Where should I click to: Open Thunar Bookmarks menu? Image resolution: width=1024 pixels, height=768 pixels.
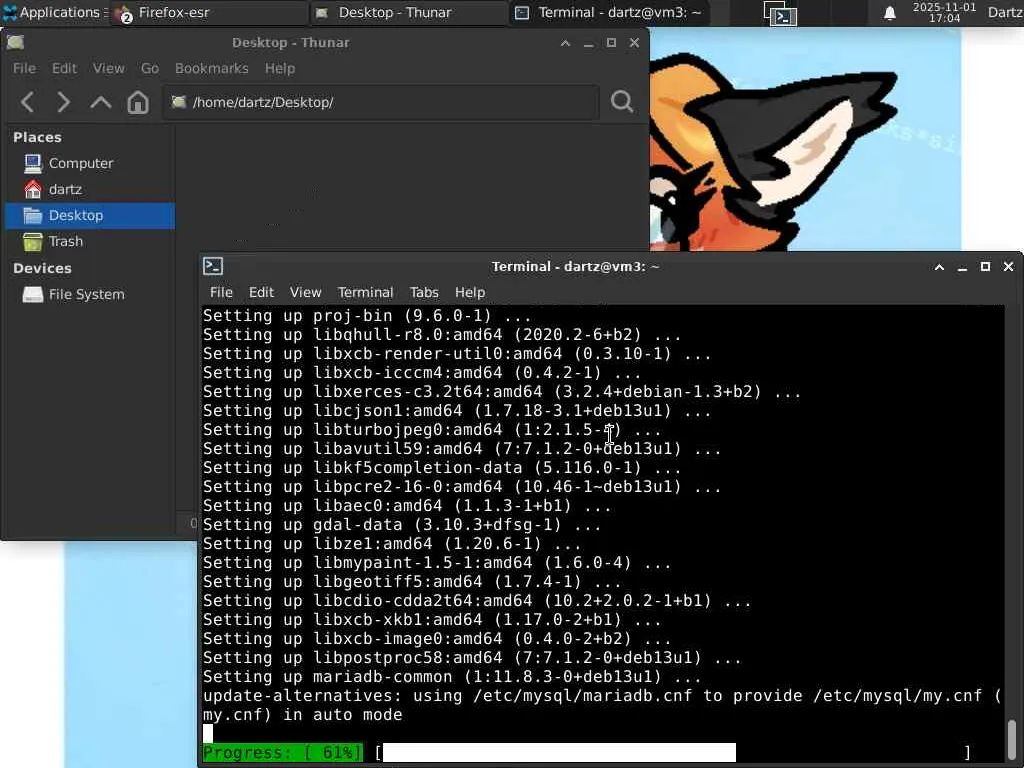pos(212,69)
